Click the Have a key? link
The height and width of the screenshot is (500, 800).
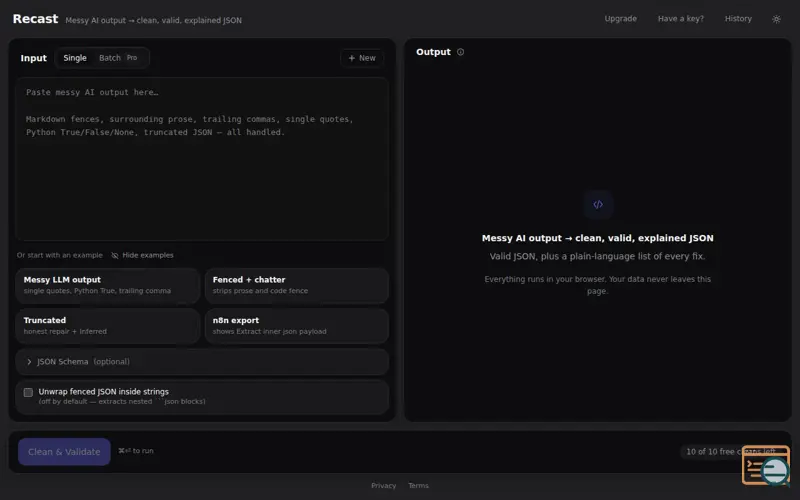681,19
